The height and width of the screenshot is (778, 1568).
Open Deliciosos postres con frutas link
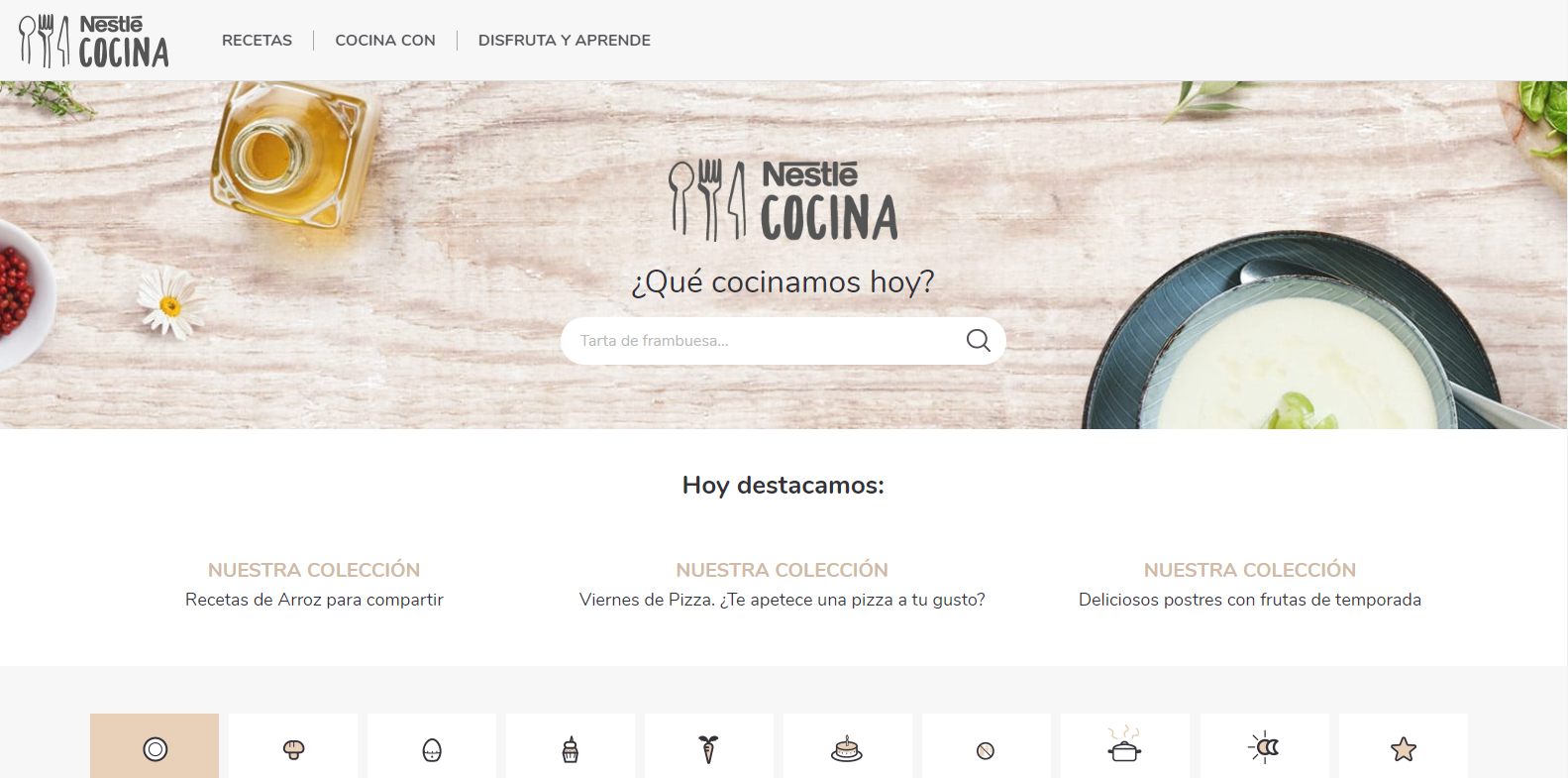click(1249, 600)
